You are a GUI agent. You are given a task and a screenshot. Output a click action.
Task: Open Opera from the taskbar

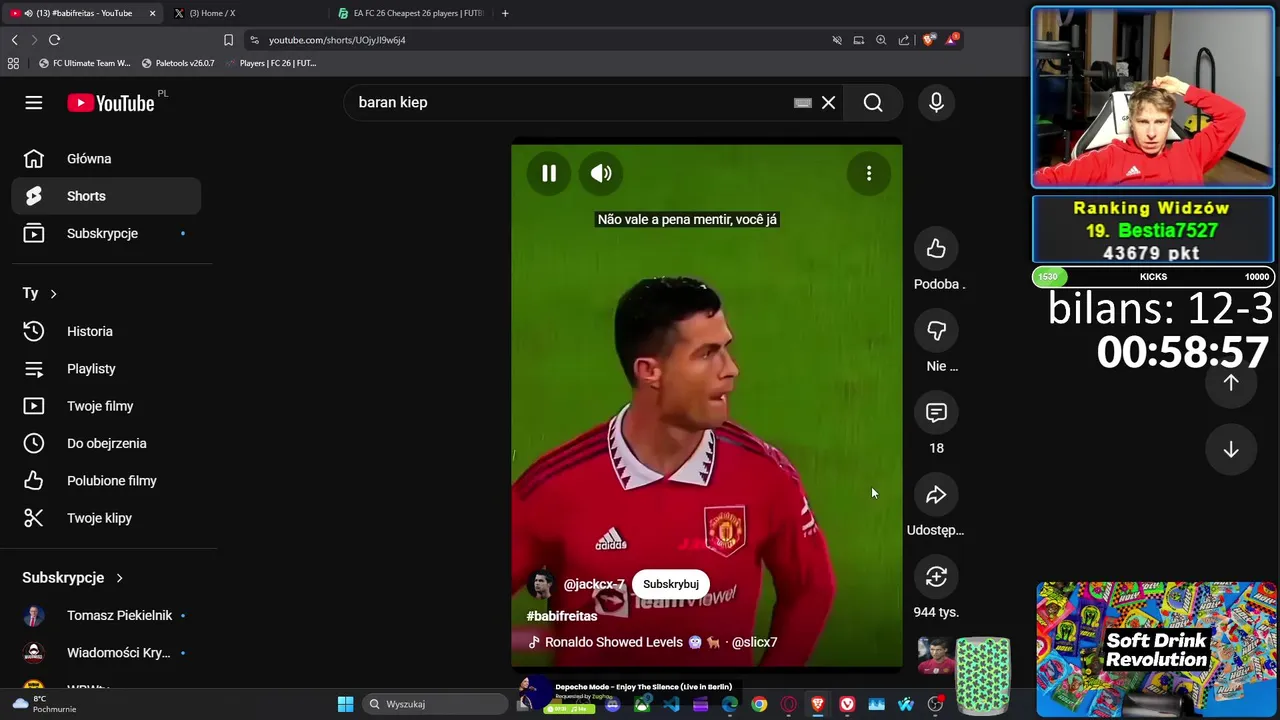point(788,704)
